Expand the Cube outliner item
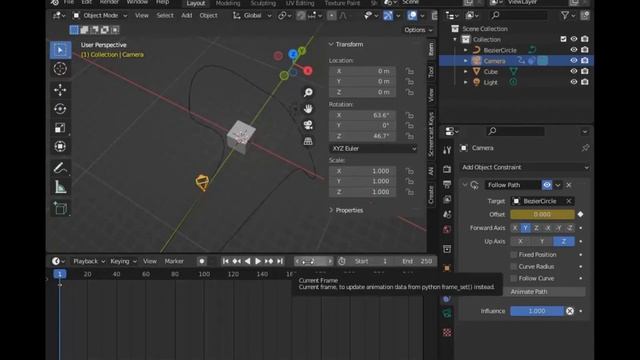The height and width of the screenshot is (360, 640). pos(466,71)
